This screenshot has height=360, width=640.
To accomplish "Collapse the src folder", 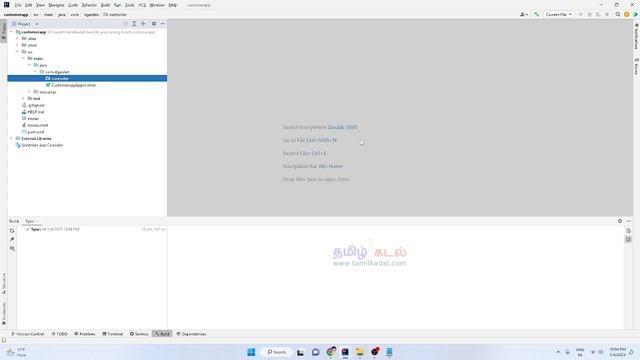I will [x=18, y=52].
